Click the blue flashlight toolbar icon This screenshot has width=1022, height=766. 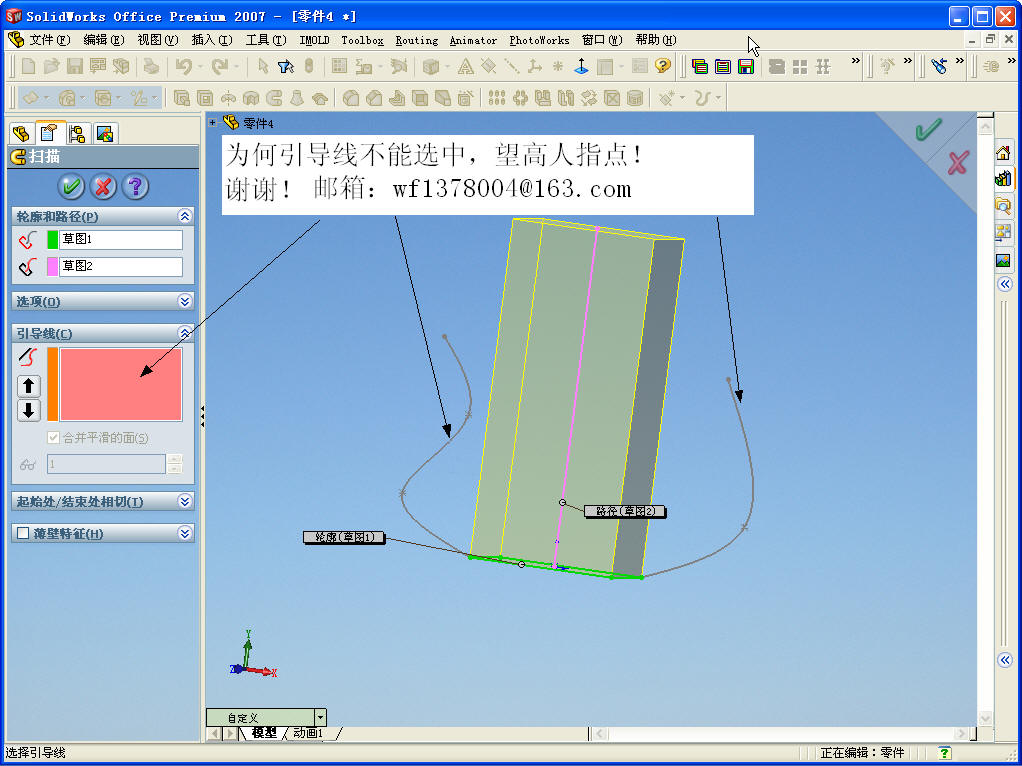(x=939, y=66)
